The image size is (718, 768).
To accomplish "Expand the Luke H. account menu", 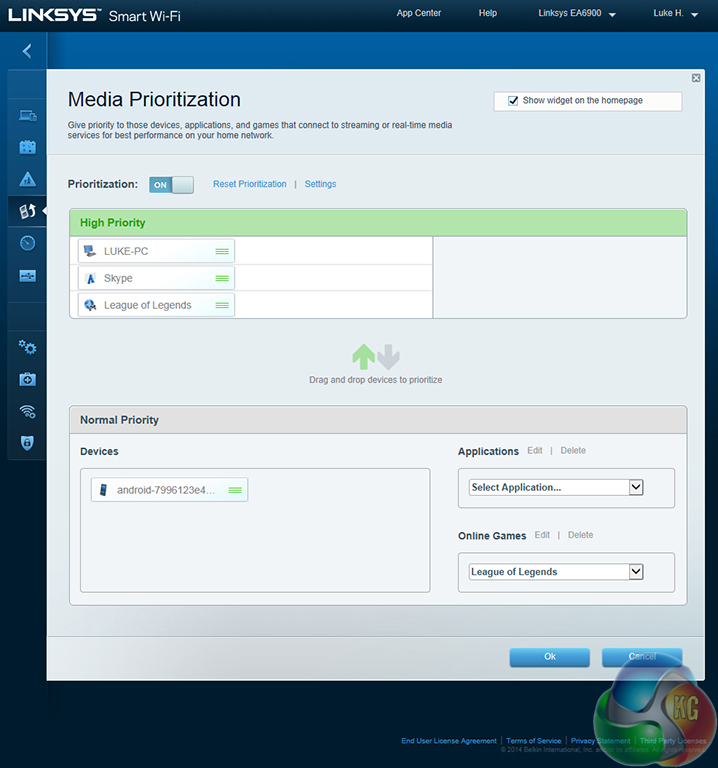I will 675,14.
